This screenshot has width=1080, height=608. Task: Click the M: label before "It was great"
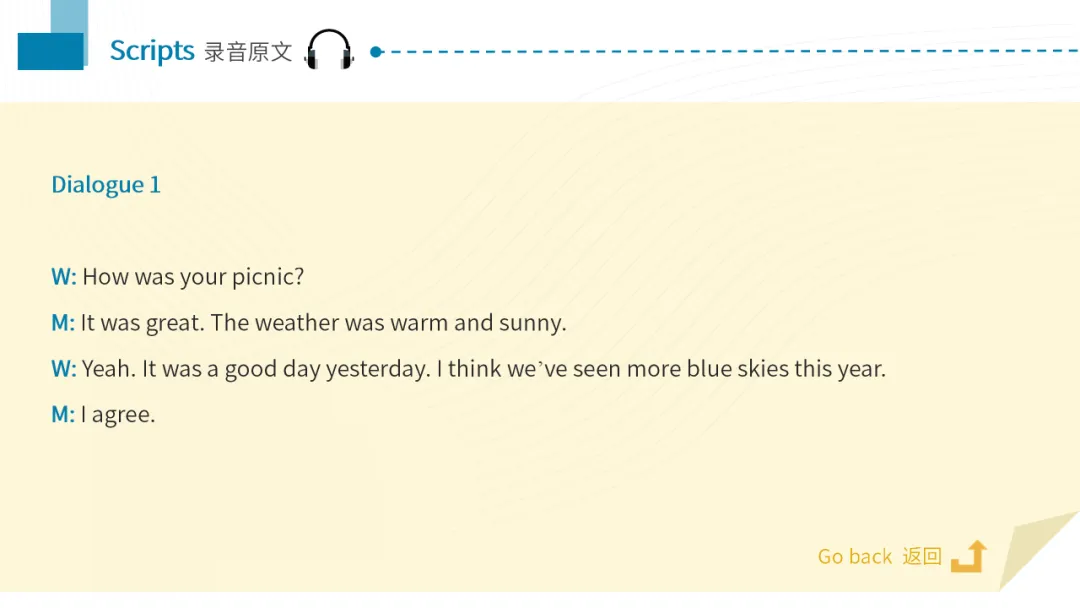coord(63,323)
